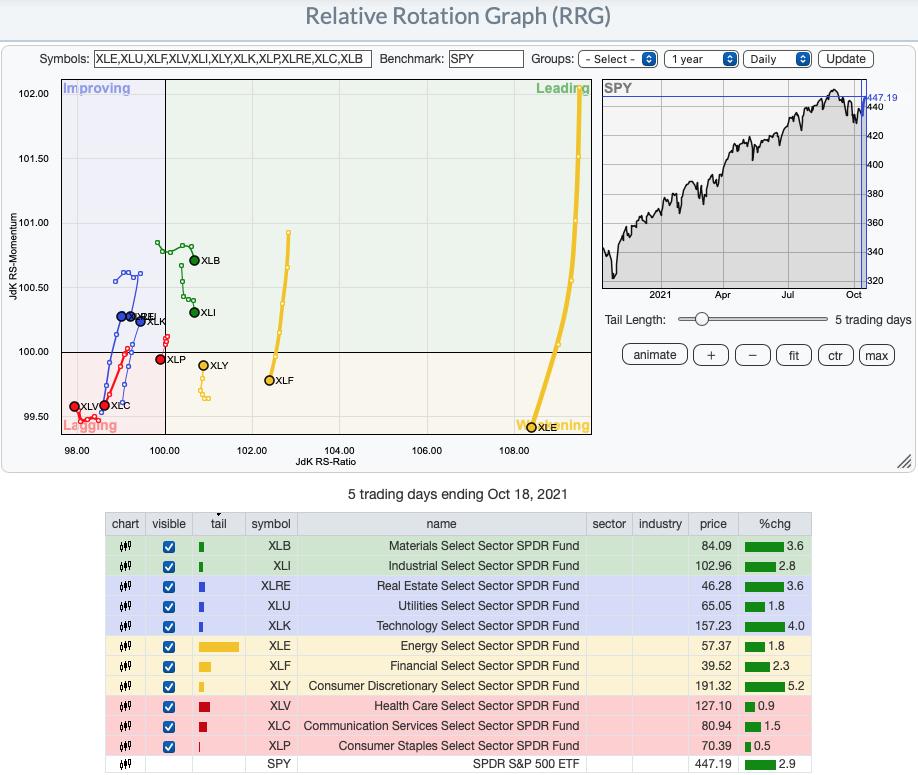The width and height of the screenshot is (918, 775).
Task: Click the max button
Action: (x=876, y=355)
